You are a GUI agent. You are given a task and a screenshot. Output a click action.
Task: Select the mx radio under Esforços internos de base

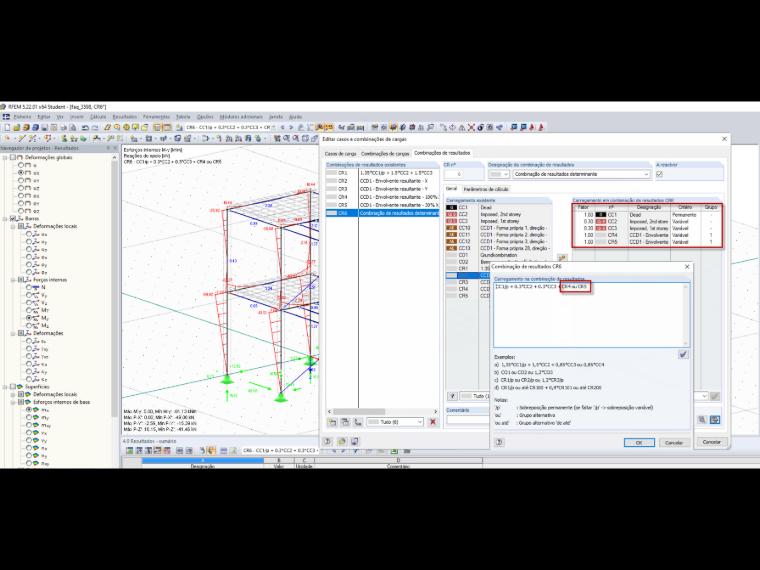tap(29, 410)
